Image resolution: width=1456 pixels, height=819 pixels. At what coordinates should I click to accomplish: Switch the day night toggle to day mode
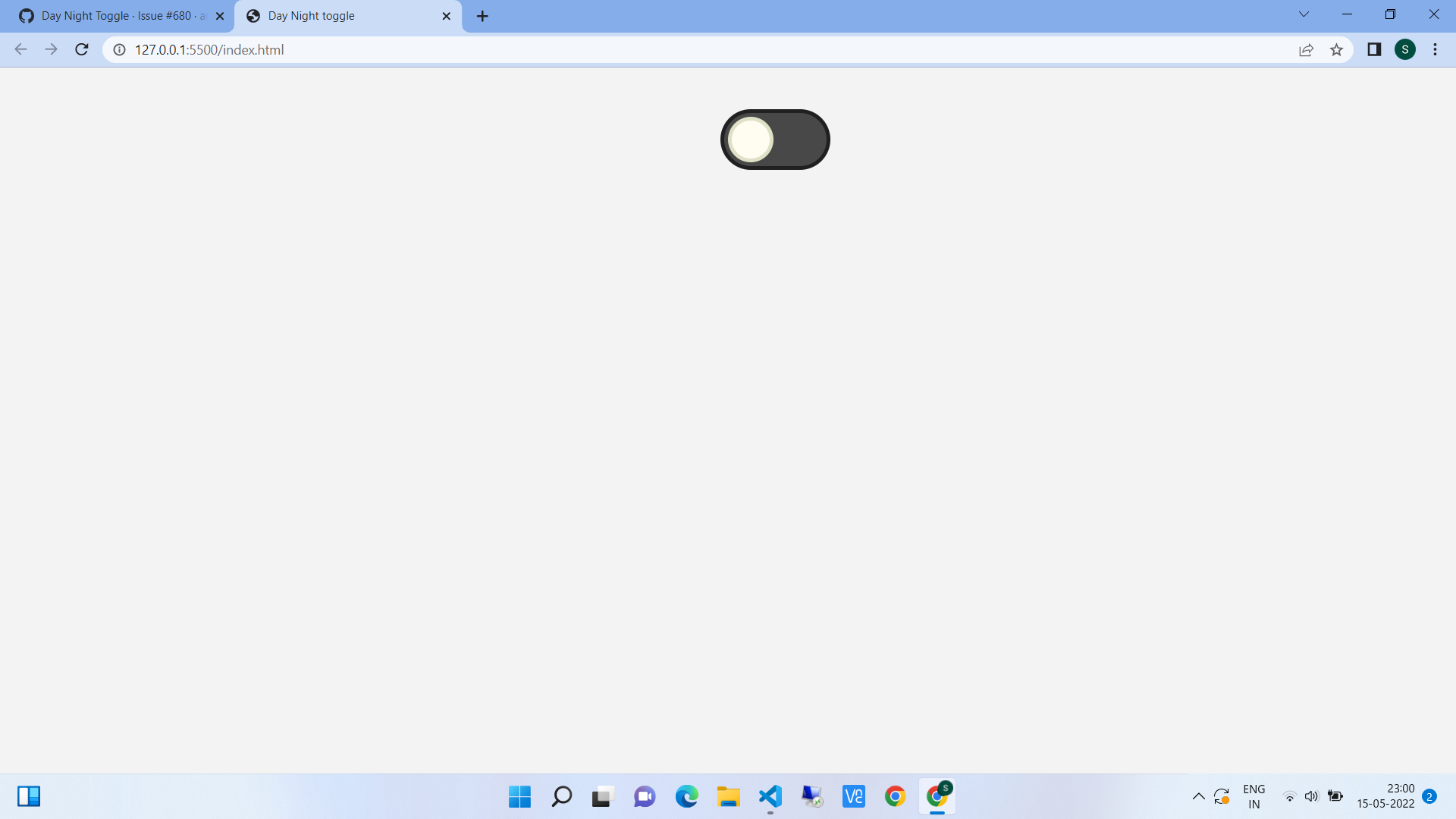tap(774, 140)
